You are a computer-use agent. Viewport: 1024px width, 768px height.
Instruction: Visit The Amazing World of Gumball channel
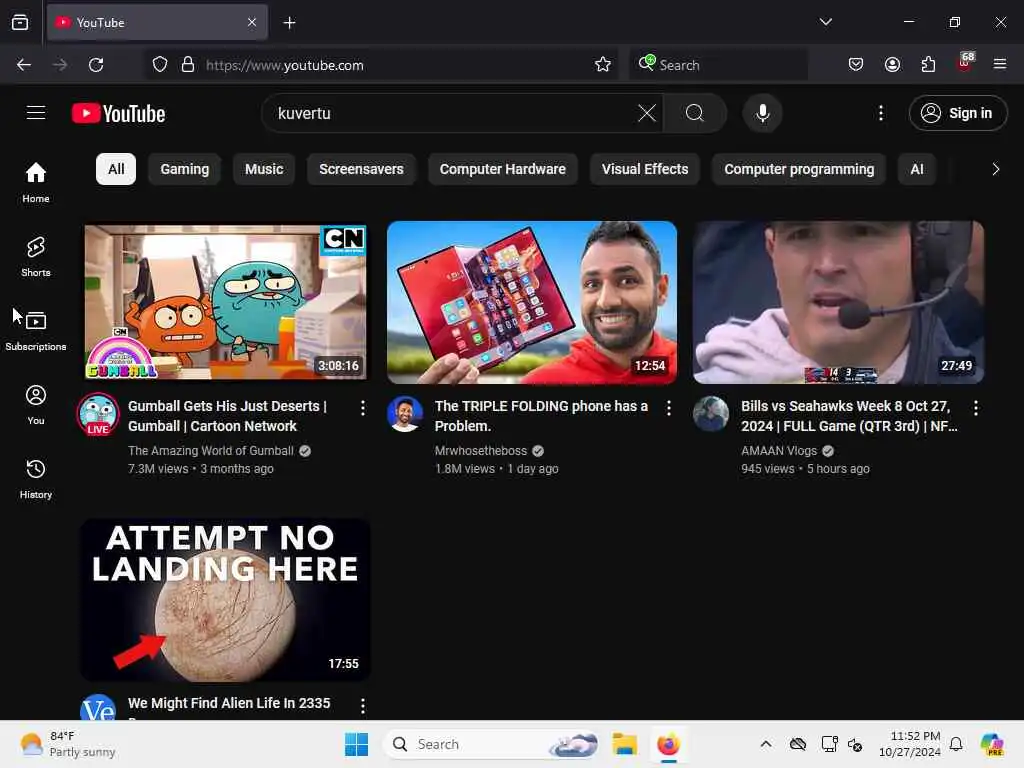(x=210, y=451)
